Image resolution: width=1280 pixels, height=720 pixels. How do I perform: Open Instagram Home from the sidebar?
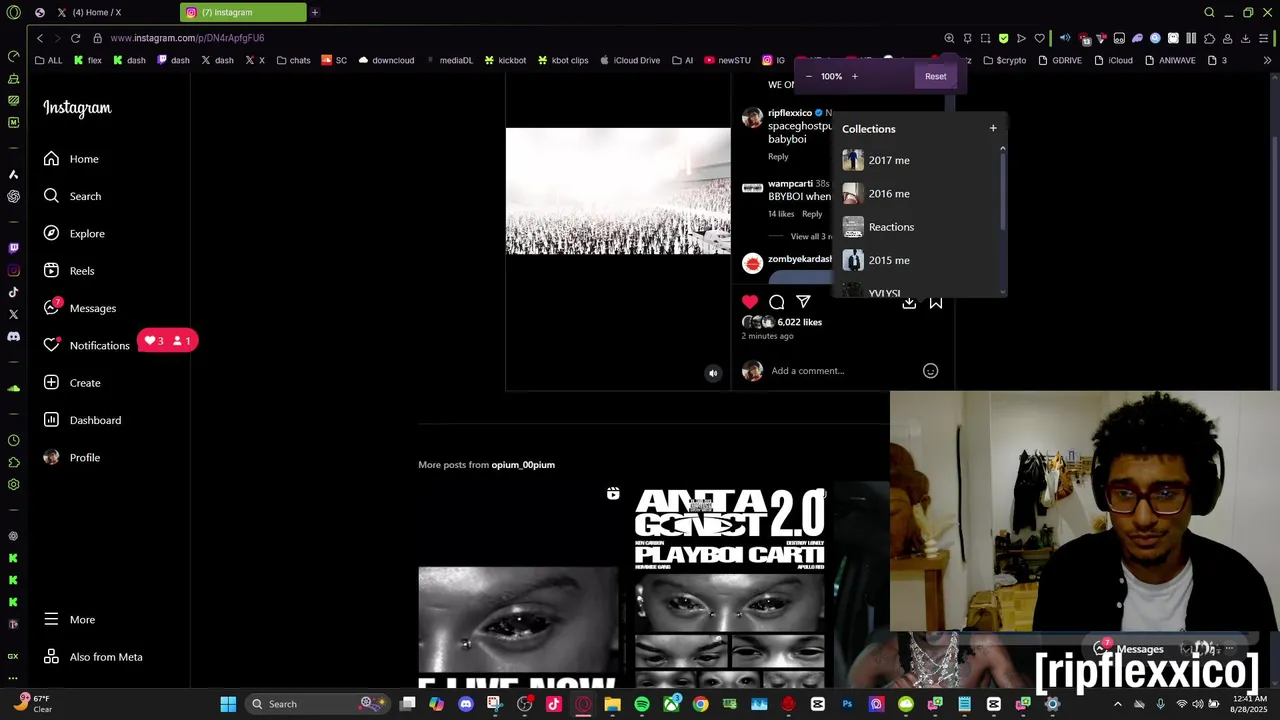pos(71,159)
